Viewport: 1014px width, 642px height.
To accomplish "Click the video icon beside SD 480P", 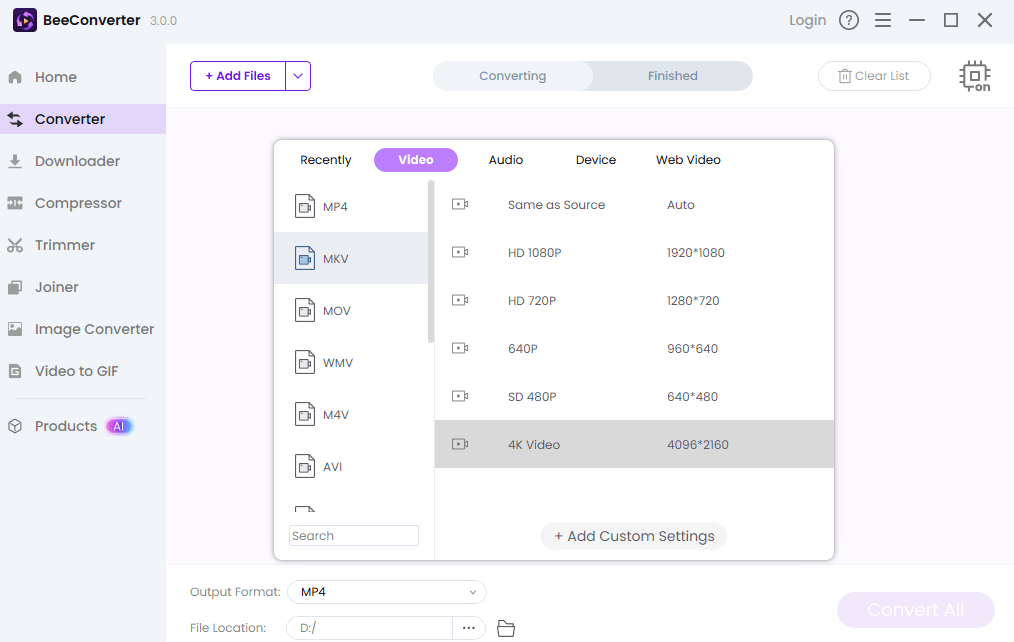I will (460, 396).
